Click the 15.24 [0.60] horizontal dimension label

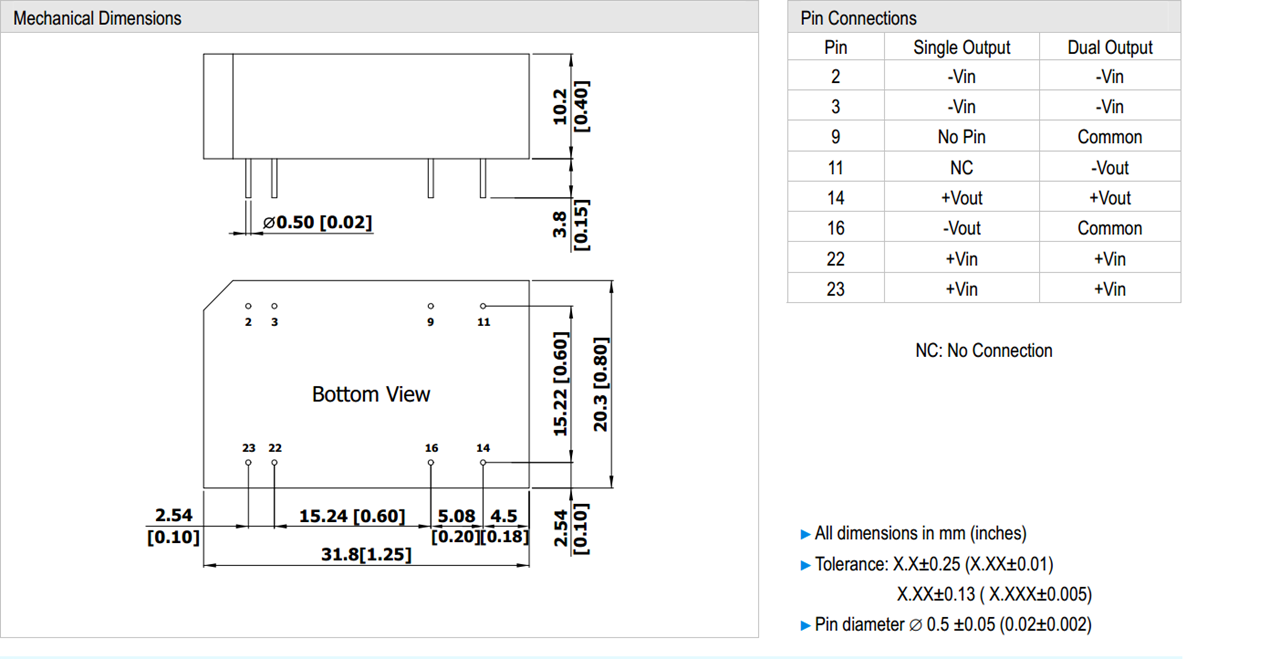(352, 516)
